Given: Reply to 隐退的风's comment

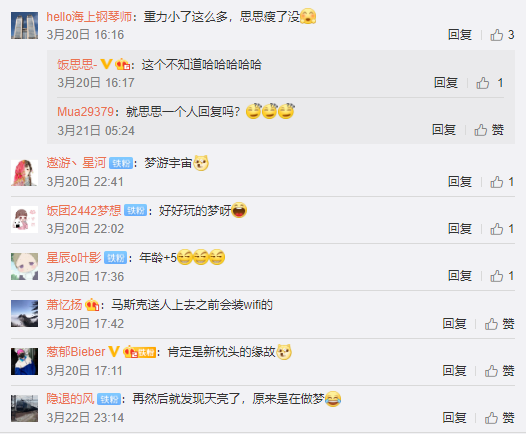Looking at the screenshot, I should [454, 418].
